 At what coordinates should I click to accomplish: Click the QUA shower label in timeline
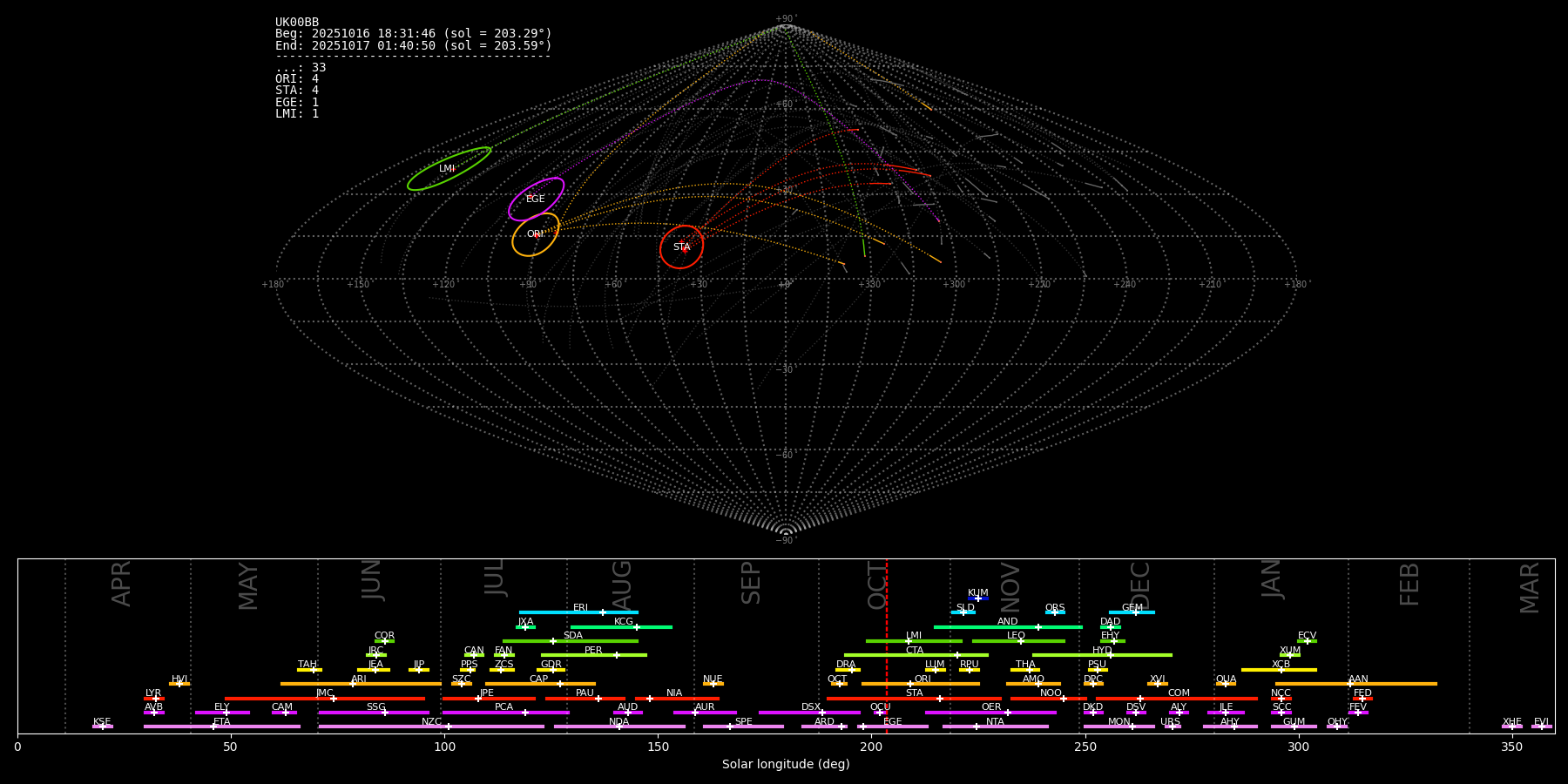click(1226, 679)
